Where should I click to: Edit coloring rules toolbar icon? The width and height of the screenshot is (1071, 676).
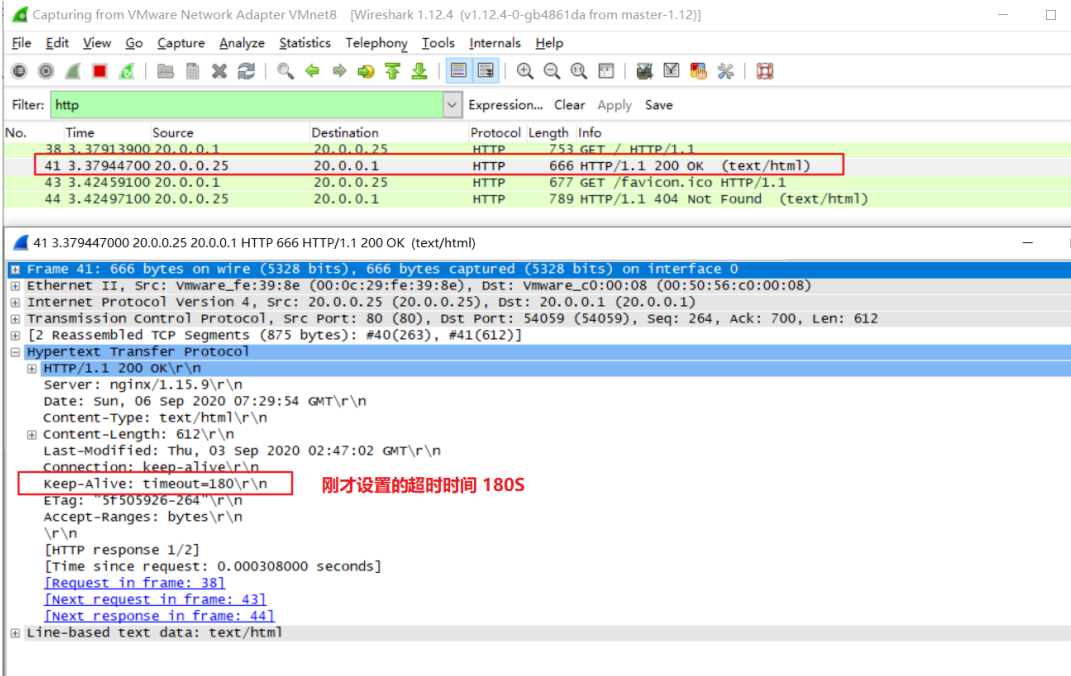click(x=698, y=71)
